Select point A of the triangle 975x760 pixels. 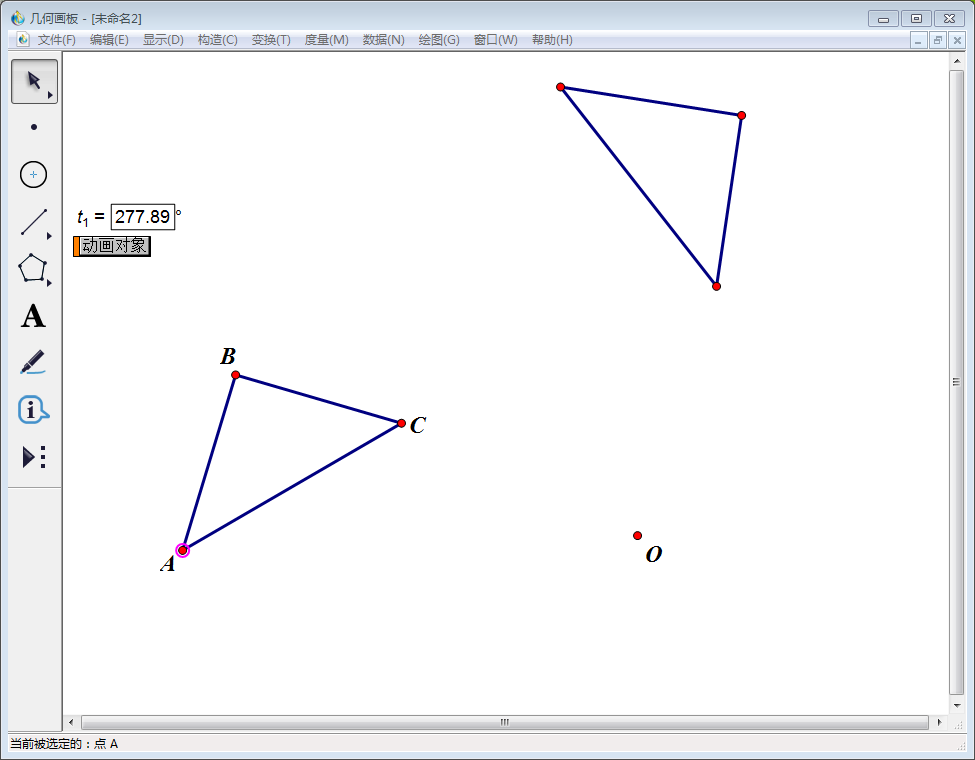182,550
